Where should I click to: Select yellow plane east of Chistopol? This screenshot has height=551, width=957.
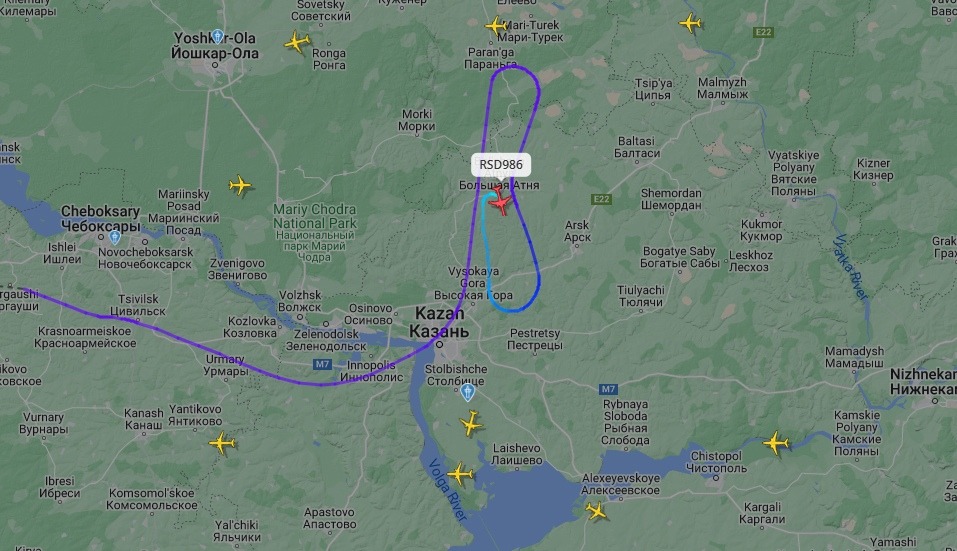[x=776, y=442]
